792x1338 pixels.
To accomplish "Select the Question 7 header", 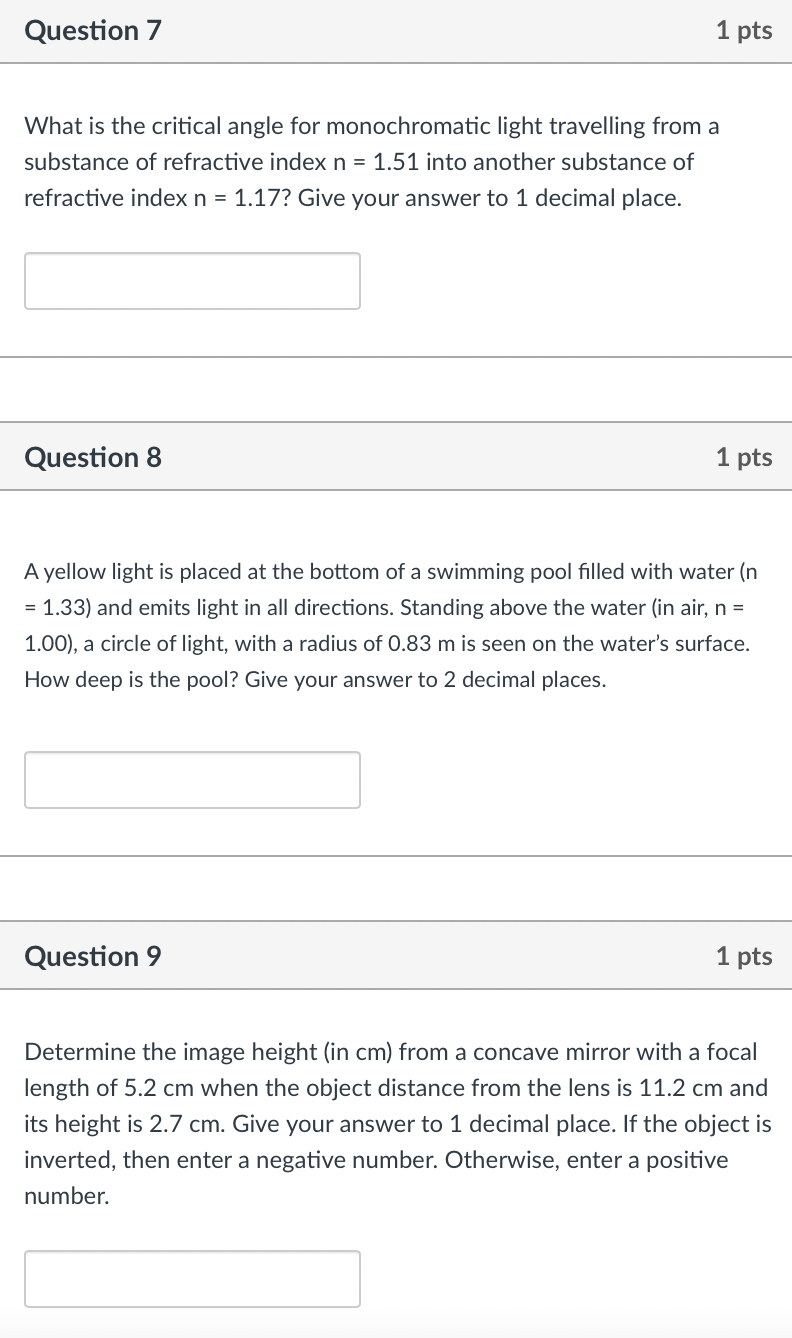I will (x=92, y=30).
